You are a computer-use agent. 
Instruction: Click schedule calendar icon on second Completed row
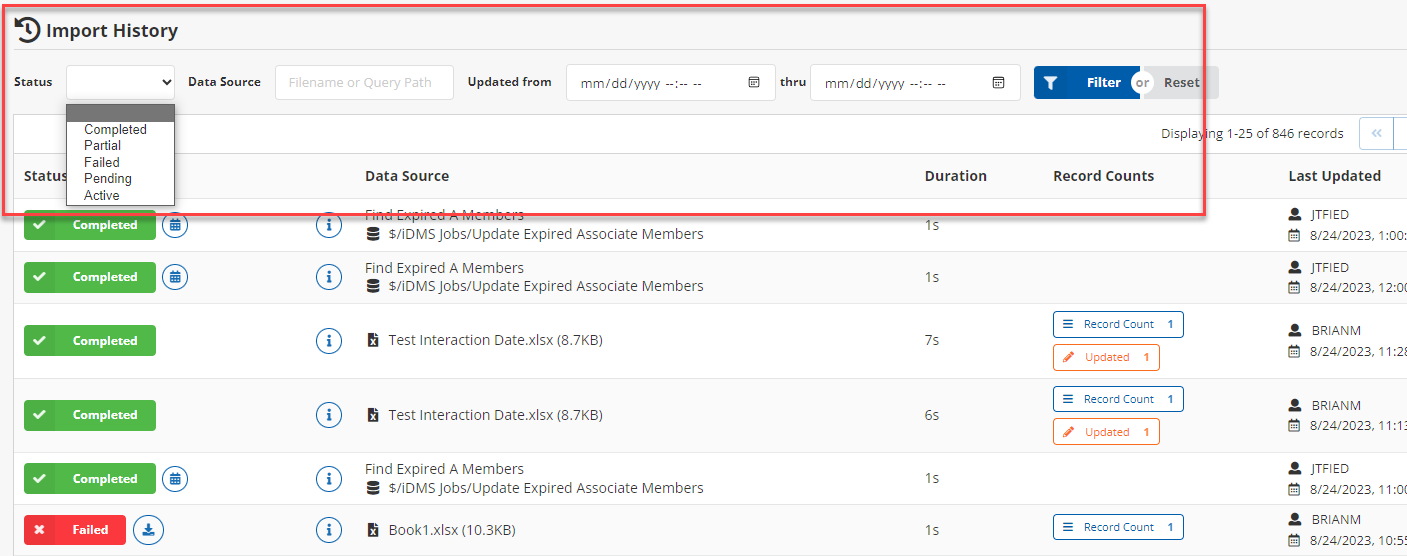[175, 277]
